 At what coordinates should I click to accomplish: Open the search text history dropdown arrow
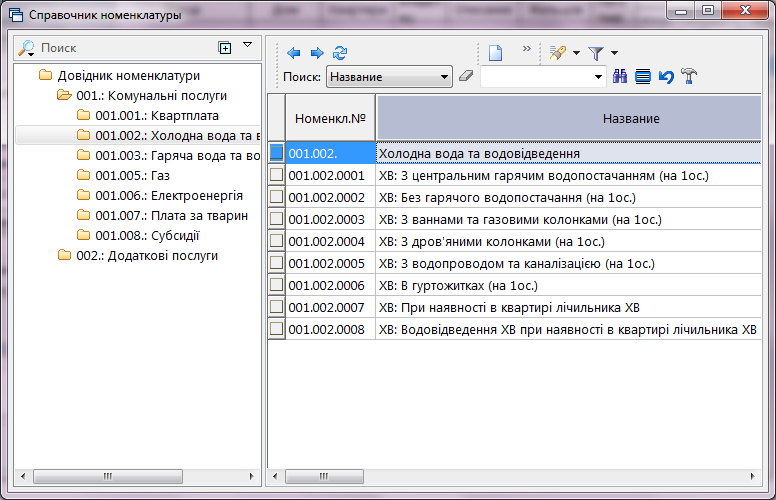(x=598, y=77)
